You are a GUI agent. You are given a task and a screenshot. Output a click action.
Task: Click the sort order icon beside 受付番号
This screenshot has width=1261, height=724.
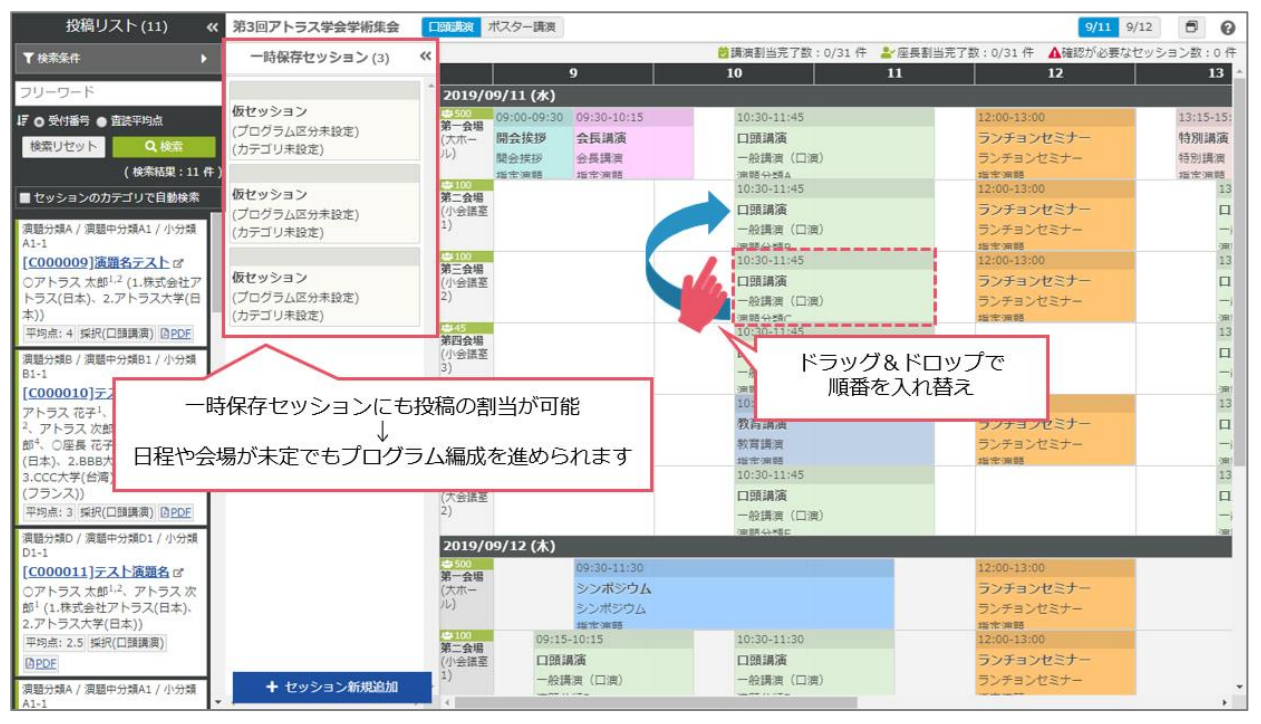(23, 121)
